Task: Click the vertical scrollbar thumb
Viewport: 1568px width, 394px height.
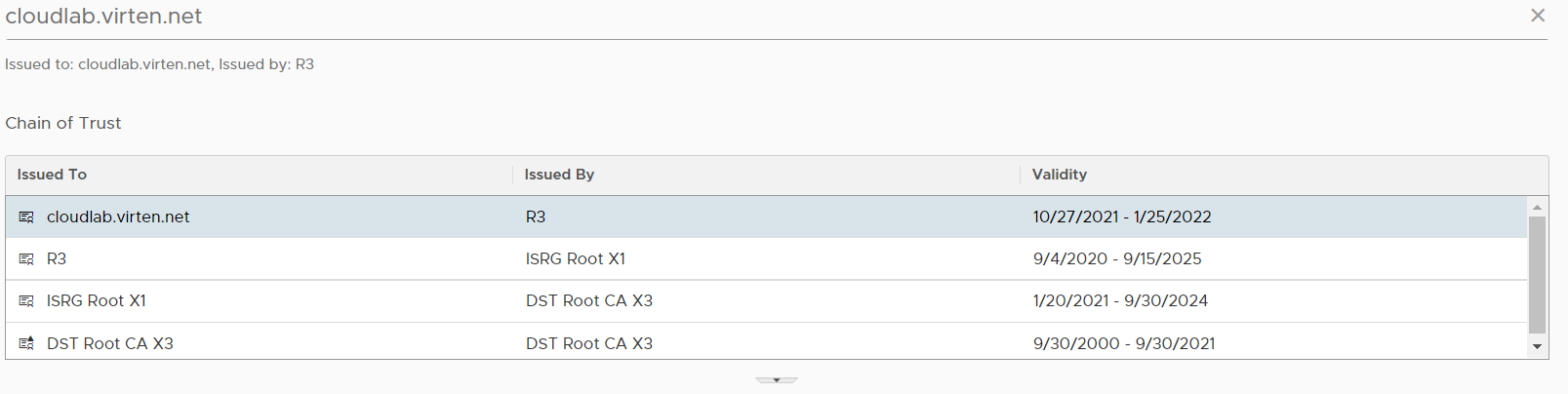Action: (1537, 275)
